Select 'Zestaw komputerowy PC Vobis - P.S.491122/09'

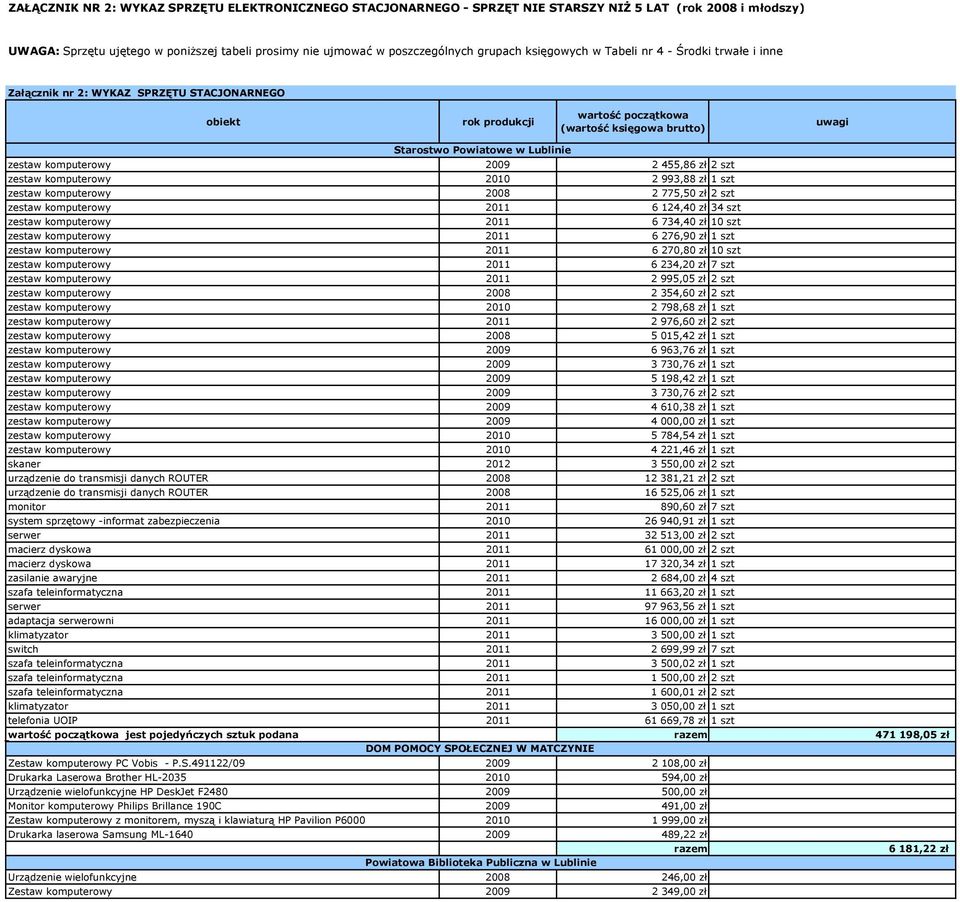pyautogui.click(x=223, y=763)
